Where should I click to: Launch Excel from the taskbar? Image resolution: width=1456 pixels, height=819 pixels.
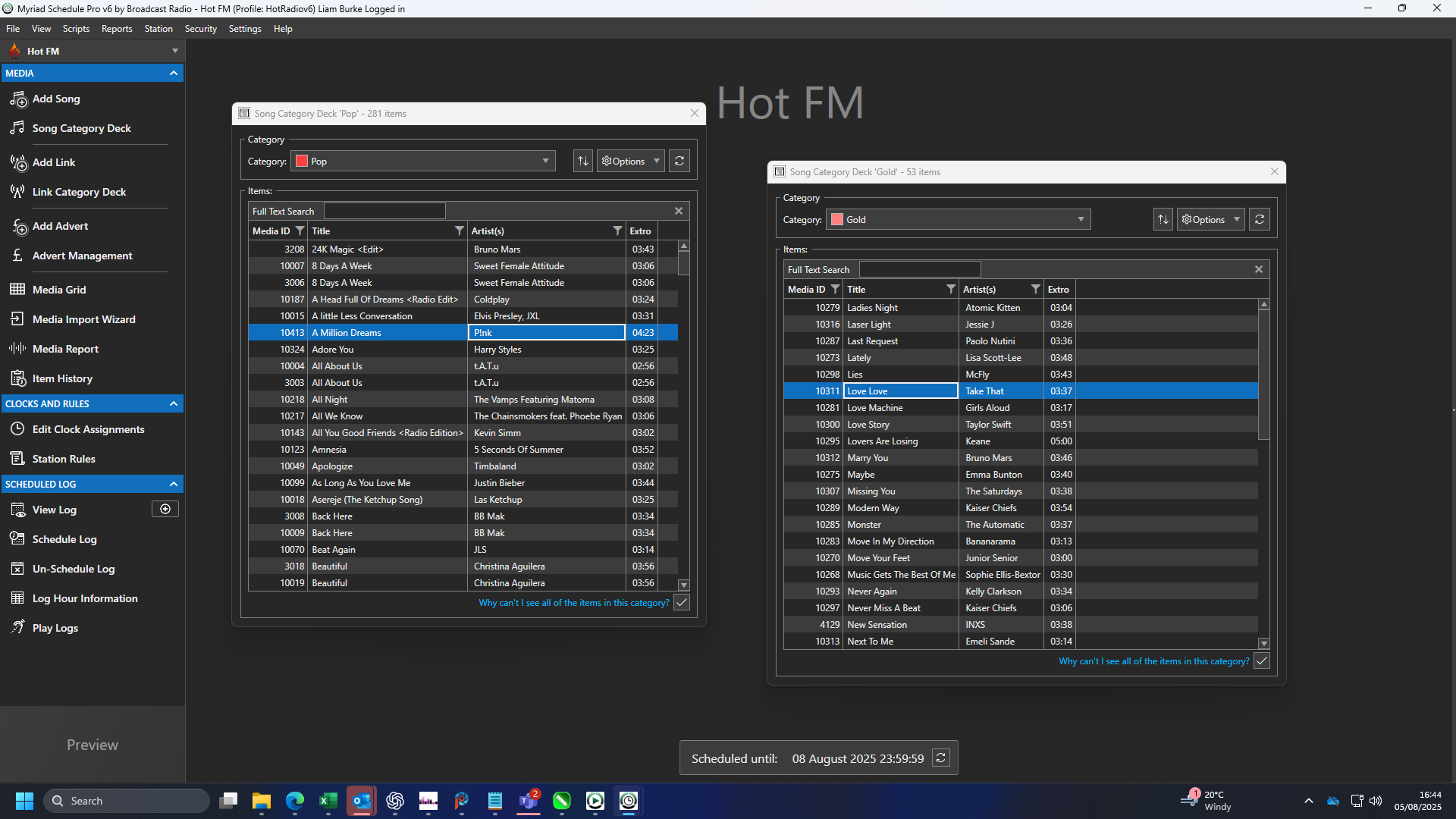click(328, 800)
